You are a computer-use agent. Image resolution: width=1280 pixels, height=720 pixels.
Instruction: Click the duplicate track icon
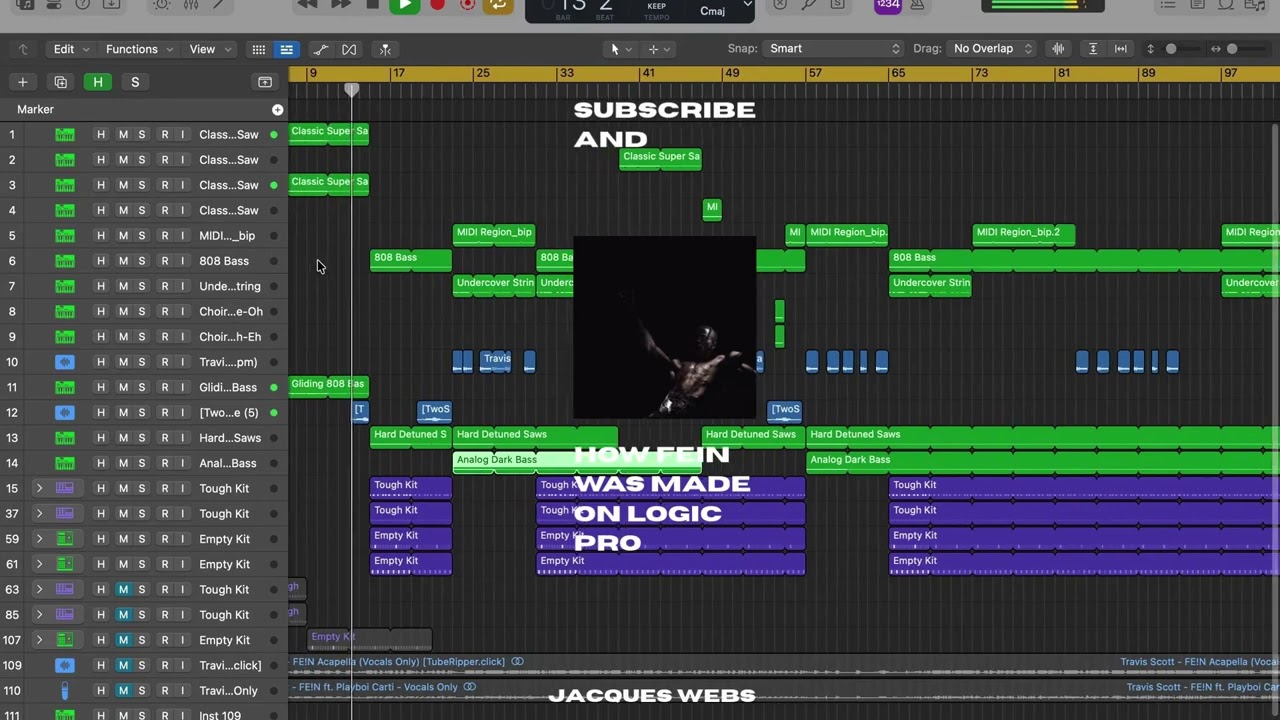pos(60,82)
